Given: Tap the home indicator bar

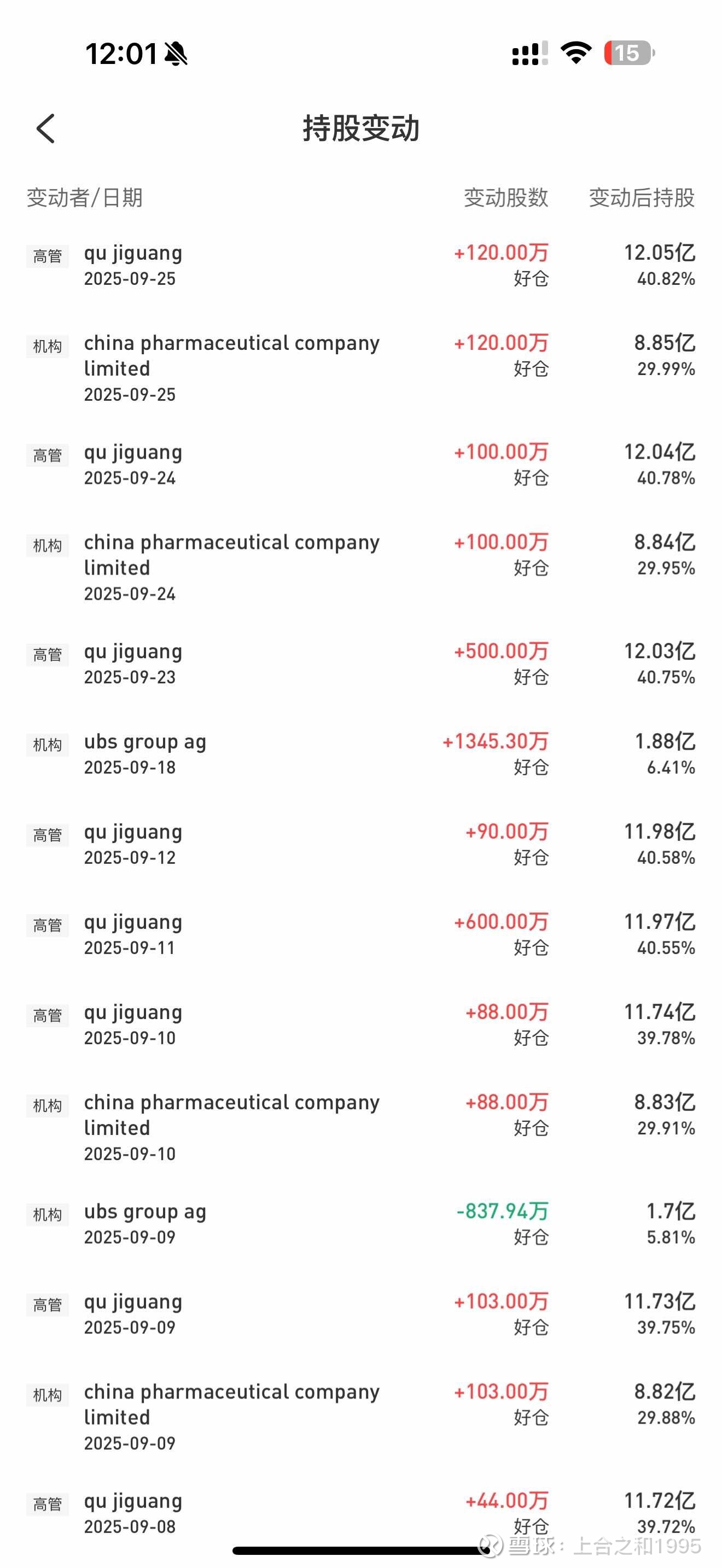Looking at the screenshot, I should tap(361, 1551).
